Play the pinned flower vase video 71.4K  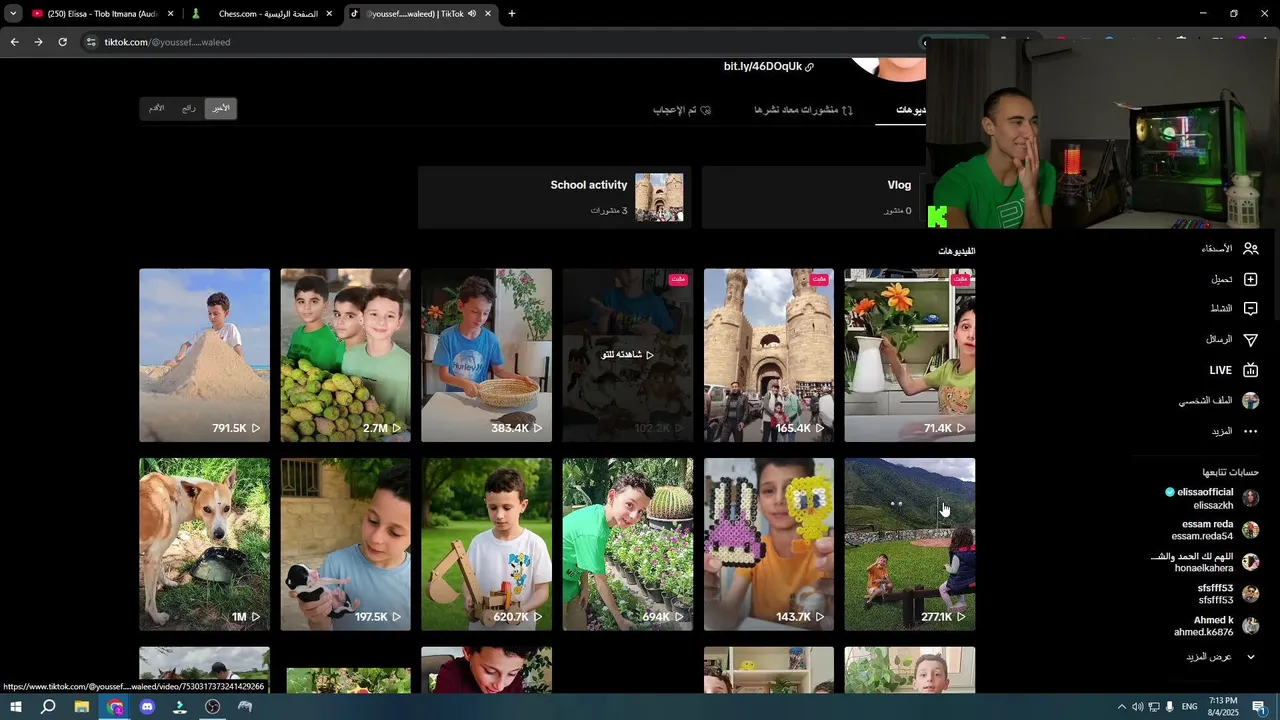(x=909, y=355)
